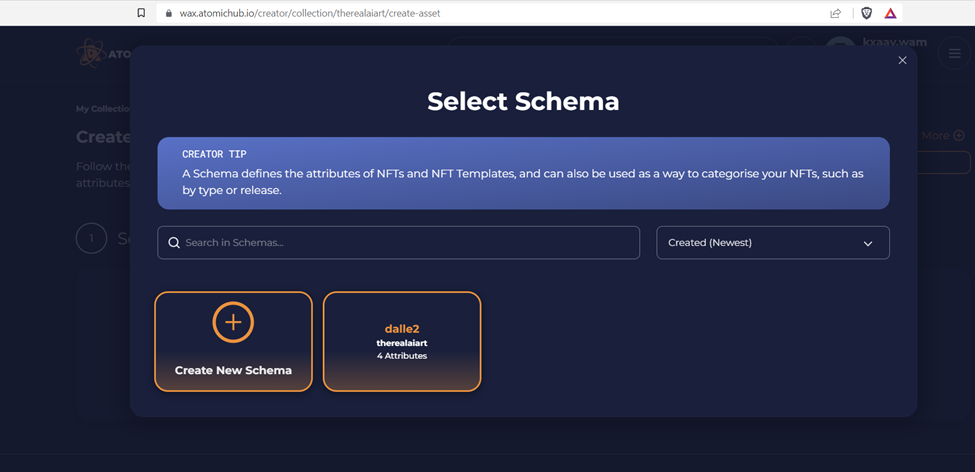This screenshot has width=975, height=472.
Task: Open the Brave Shields lion icon
Action: [x=866, y=13]
